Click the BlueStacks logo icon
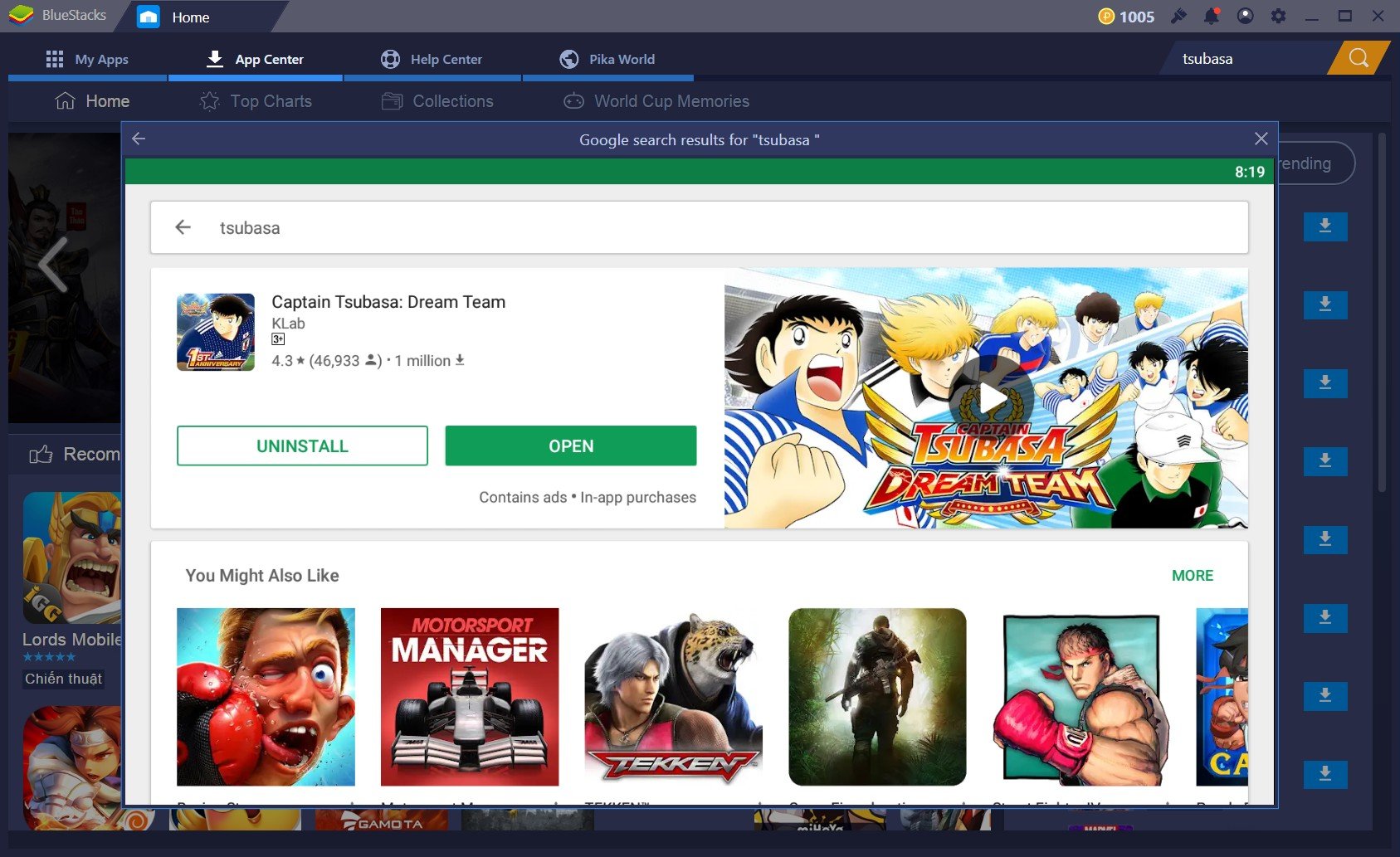The width and height of the screenshot is (1400, 857). point(21,16)
